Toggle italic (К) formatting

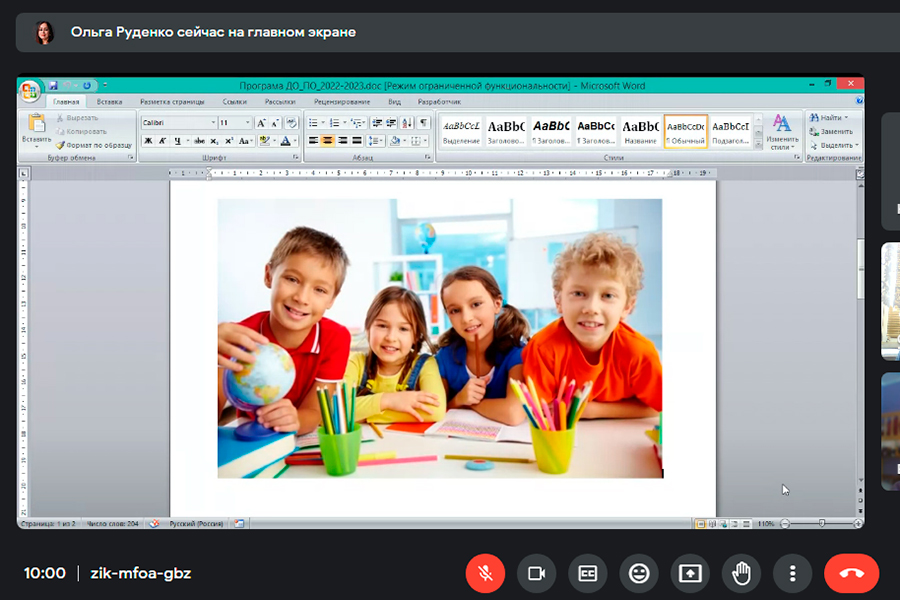(162, 141)
